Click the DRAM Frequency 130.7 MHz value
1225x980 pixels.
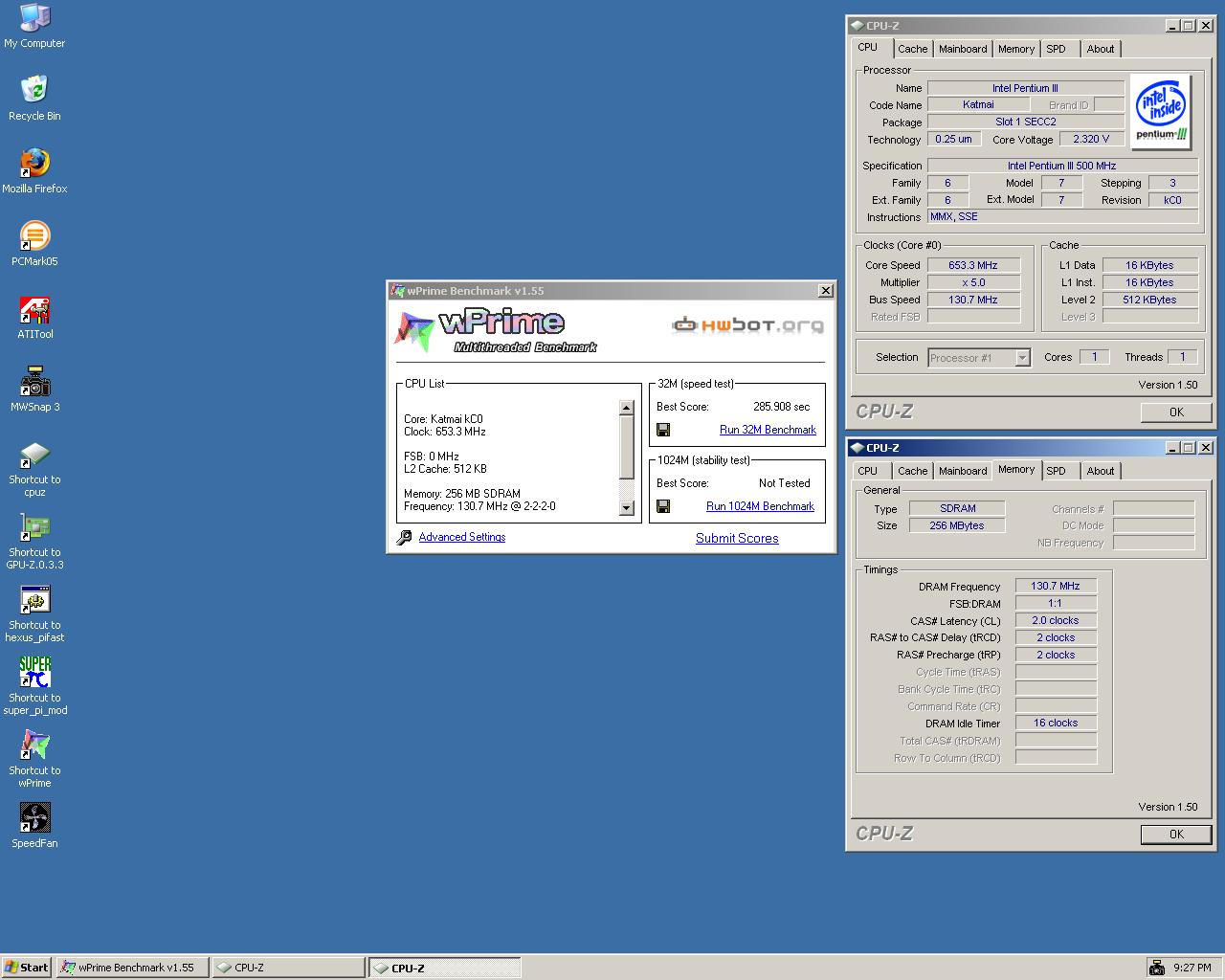pyautogui.click(x=1056, y=586)
